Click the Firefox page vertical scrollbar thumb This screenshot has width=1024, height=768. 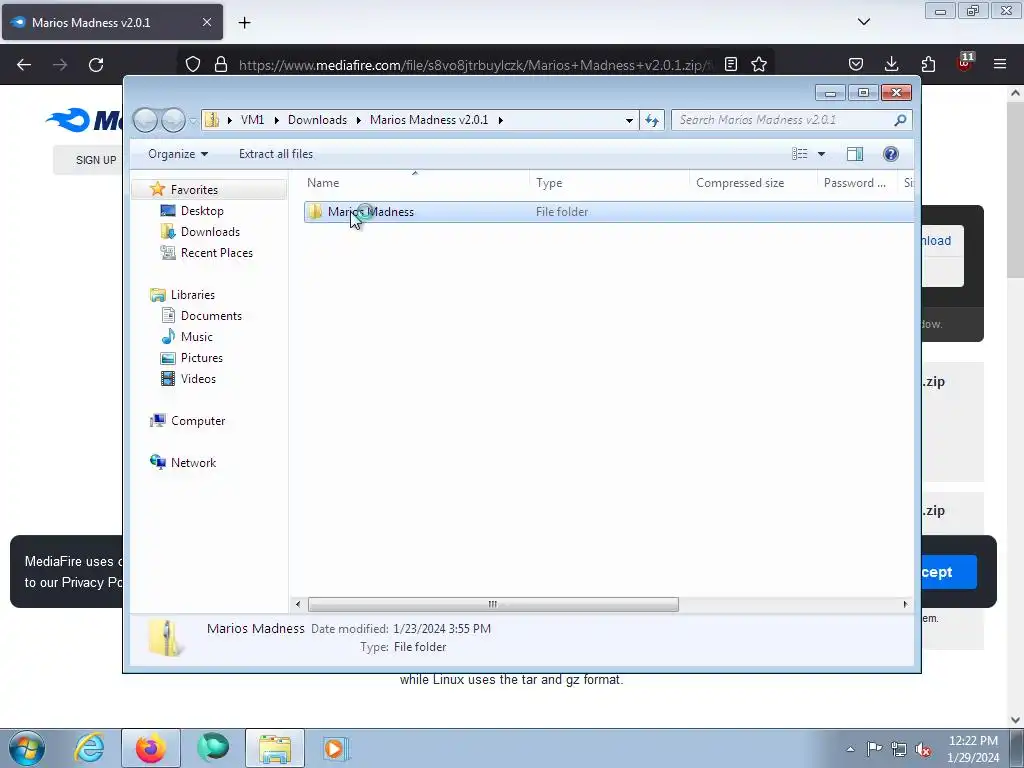click(x=1016, y=189)
